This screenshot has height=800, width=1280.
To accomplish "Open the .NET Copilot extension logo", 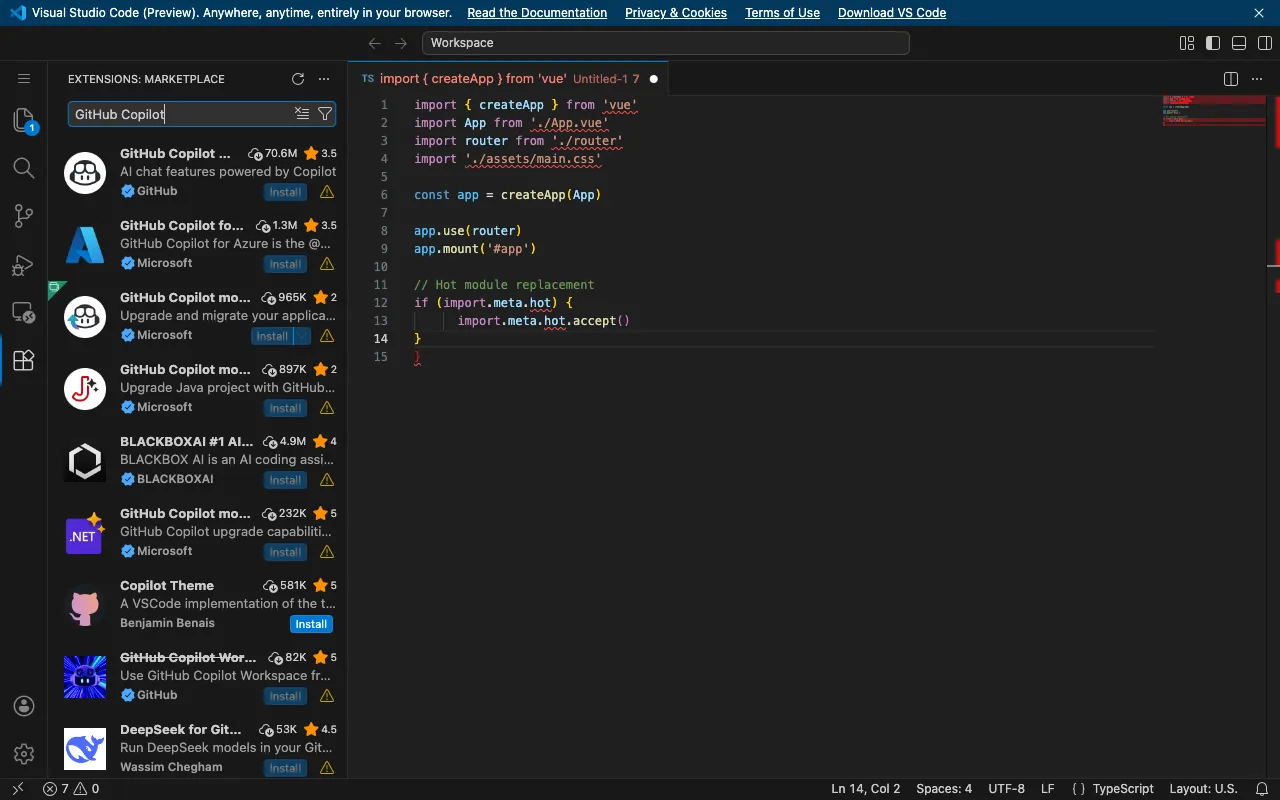I will tap(85, 533).
